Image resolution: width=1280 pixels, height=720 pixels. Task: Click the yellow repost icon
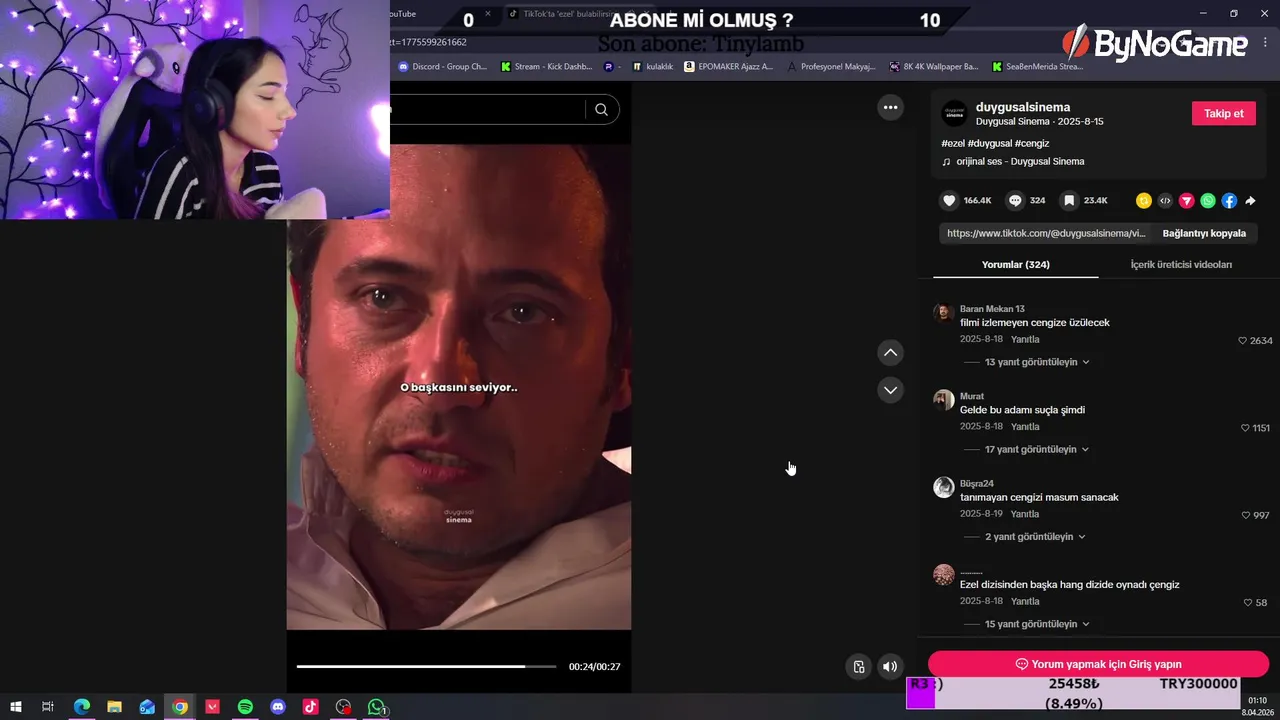click(x=1144, y=201)
